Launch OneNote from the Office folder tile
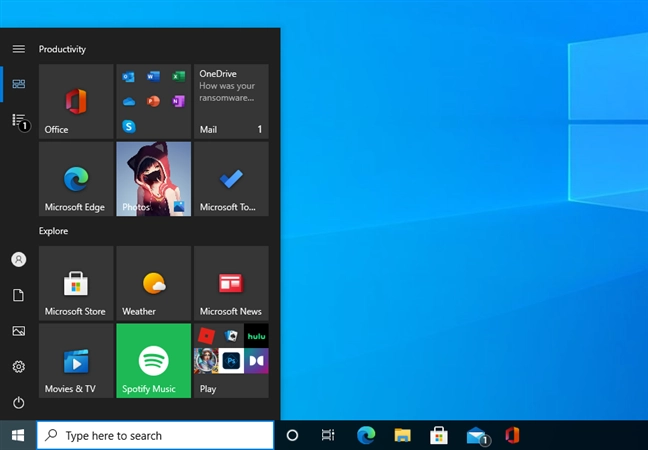This screenshot has height=450, width=648. (179, 101)
